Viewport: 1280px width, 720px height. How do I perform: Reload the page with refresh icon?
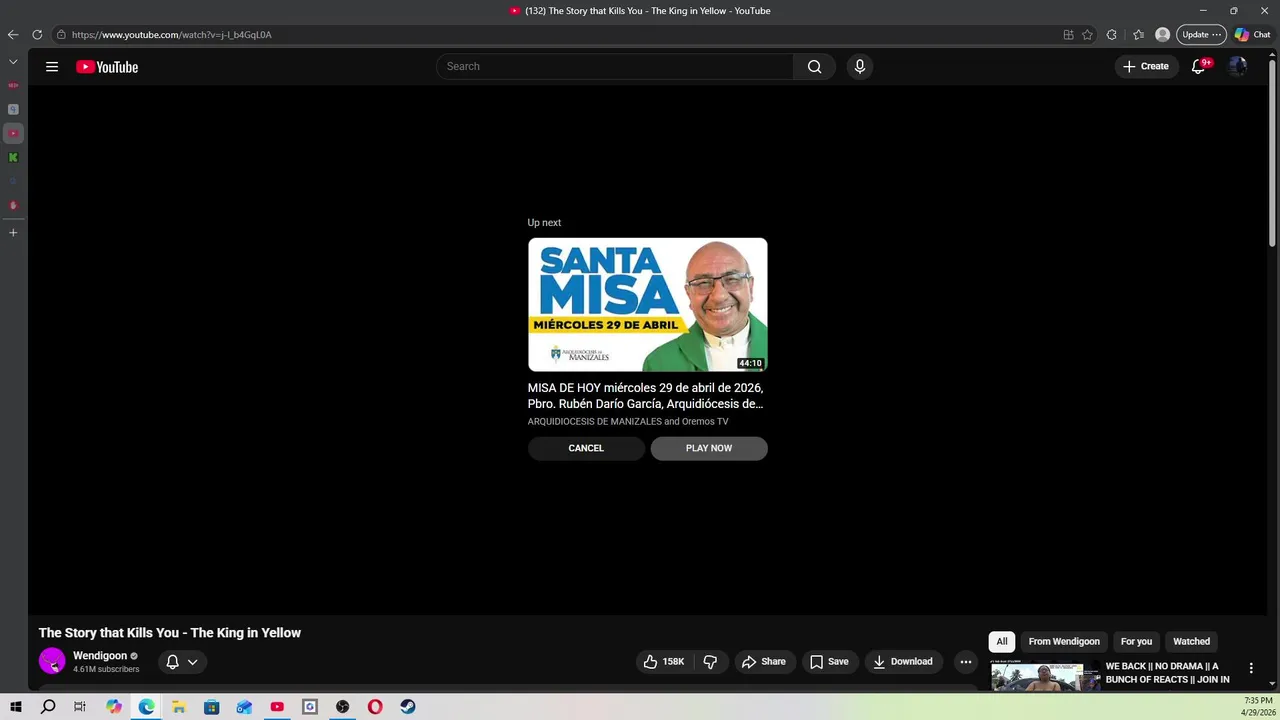pyautogui.click(x=37, y=35)
